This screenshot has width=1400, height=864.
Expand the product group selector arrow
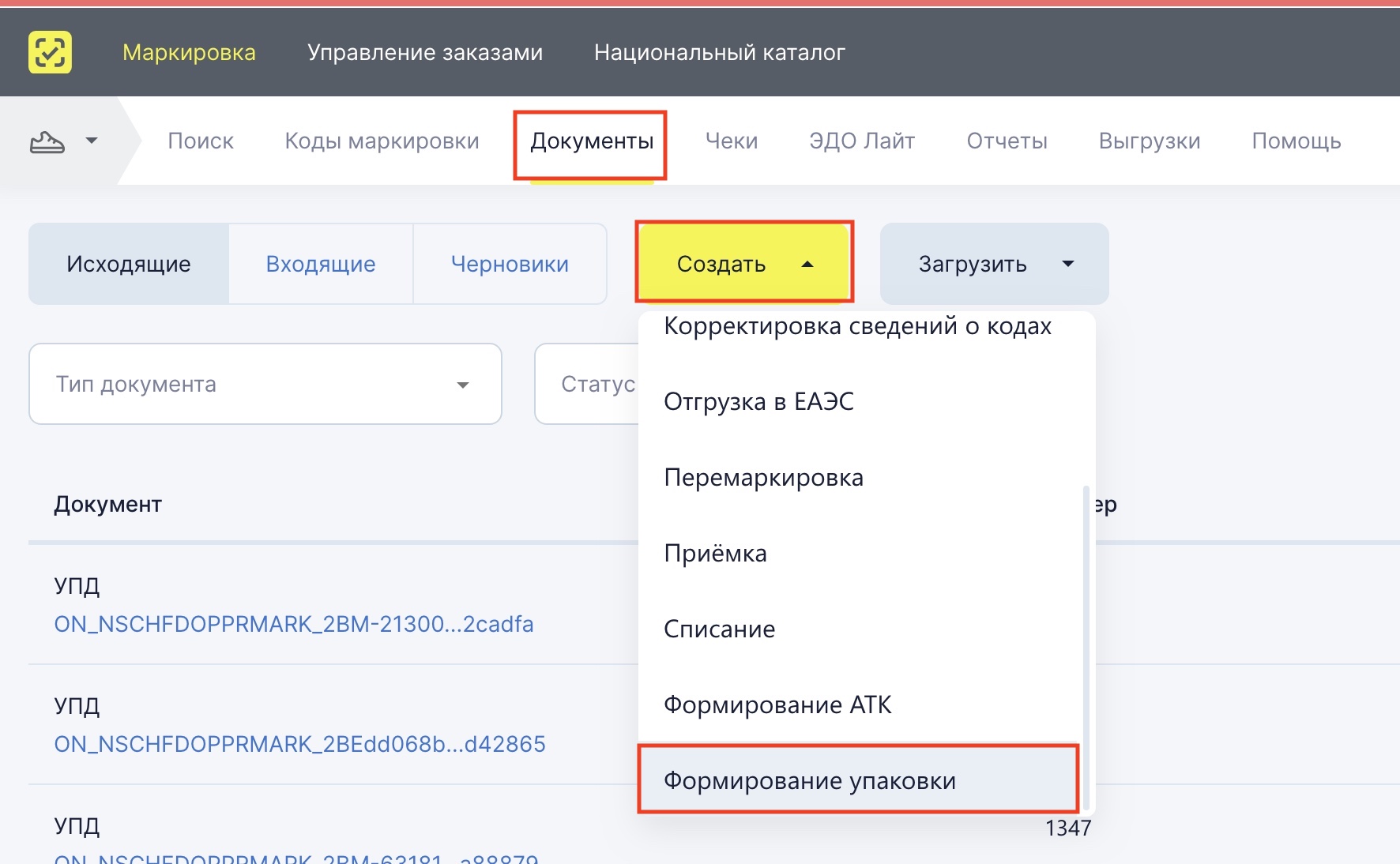pos(92,141)
